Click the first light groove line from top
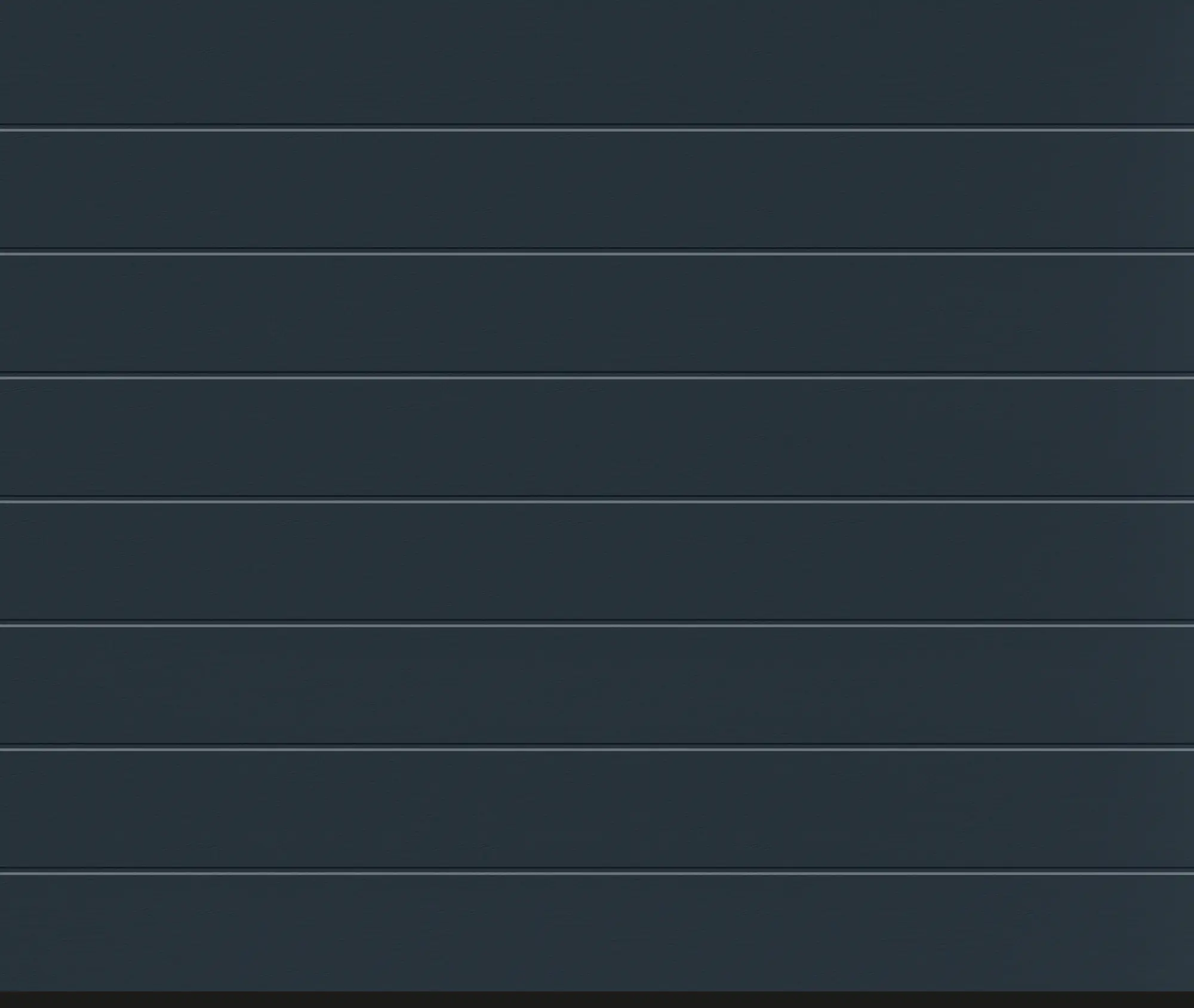This screenshot has width=1194, height=1008. click(x=597, y=128)
